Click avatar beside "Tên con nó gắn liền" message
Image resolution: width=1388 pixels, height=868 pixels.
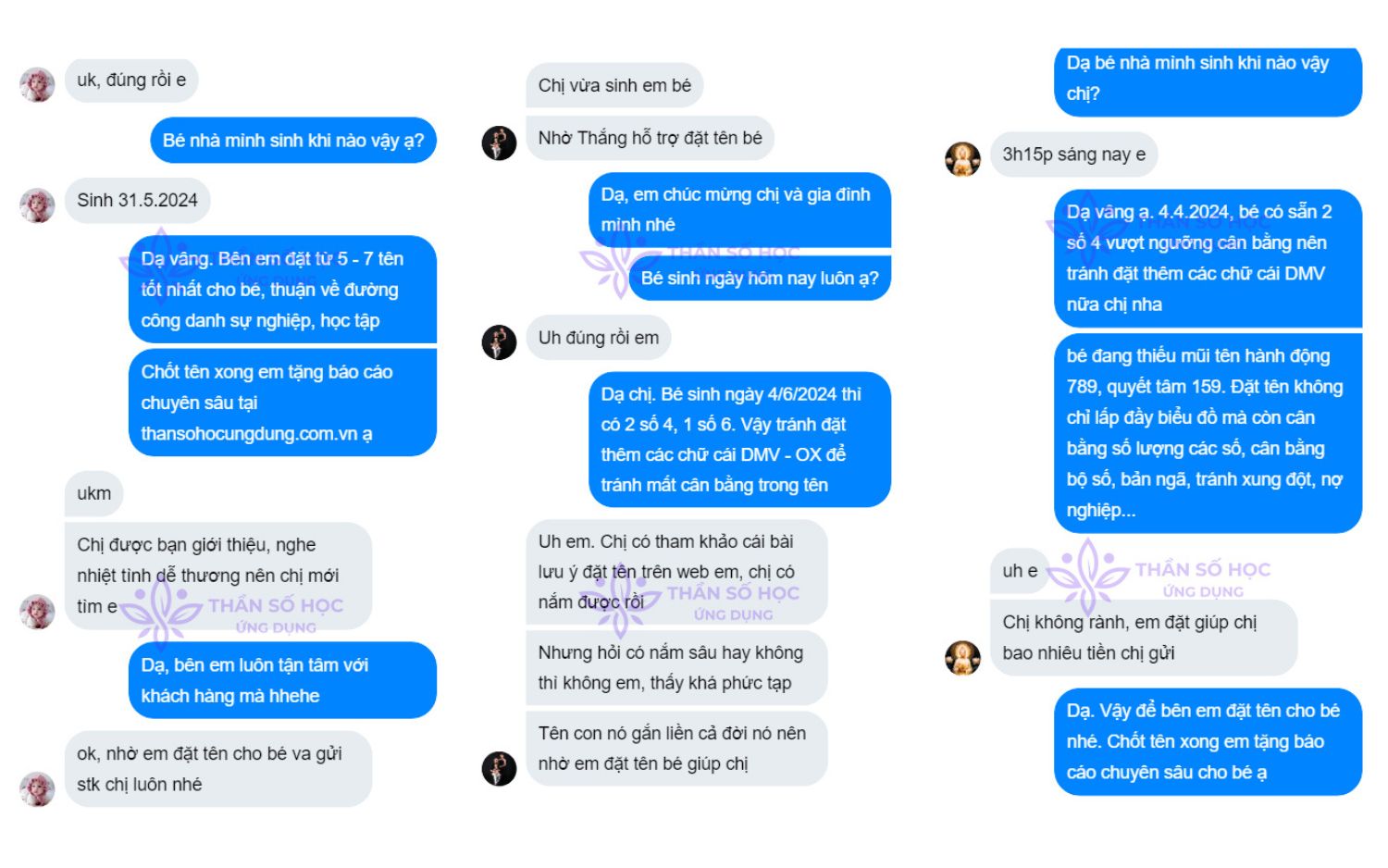(x=499, y=768)
